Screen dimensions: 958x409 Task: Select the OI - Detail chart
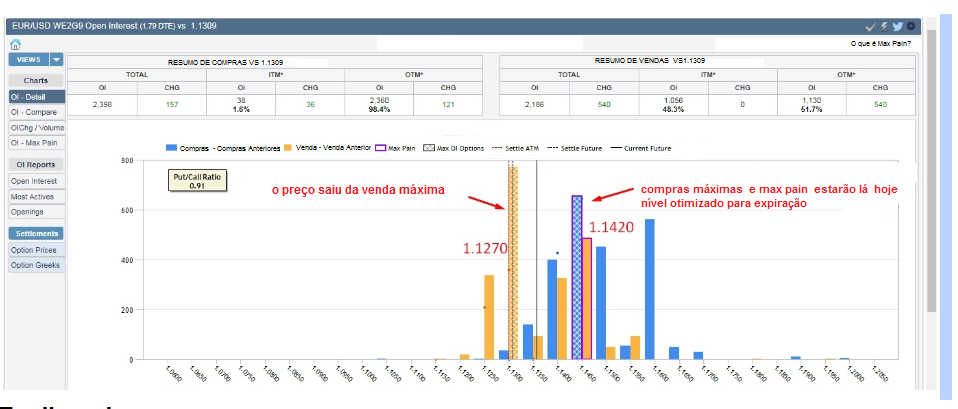[37, 97]
